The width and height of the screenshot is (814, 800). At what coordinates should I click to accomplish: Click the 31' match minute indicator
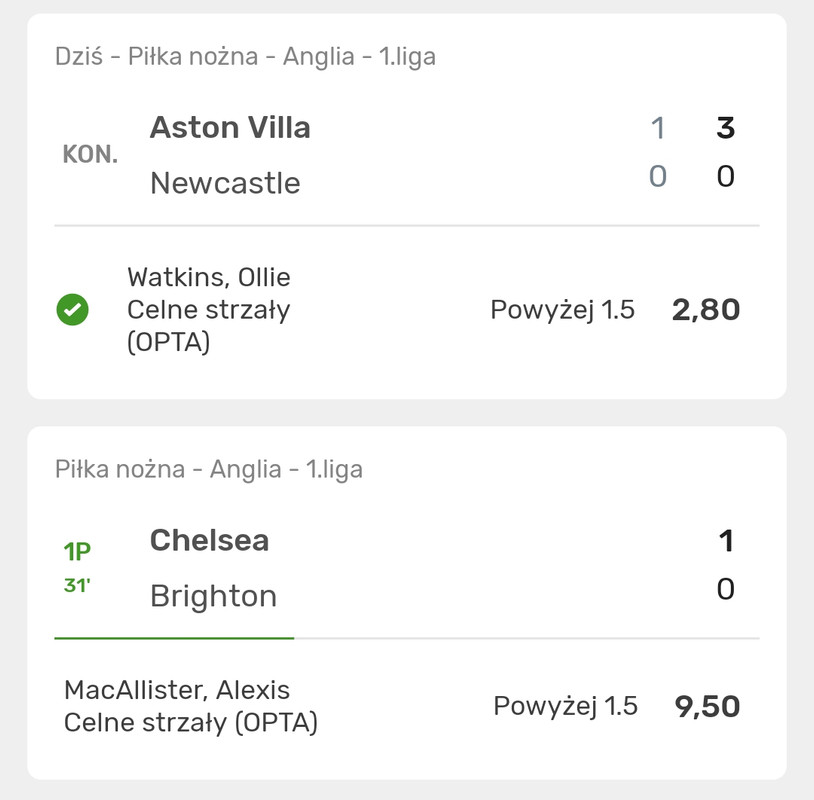(x=77, y=586)
